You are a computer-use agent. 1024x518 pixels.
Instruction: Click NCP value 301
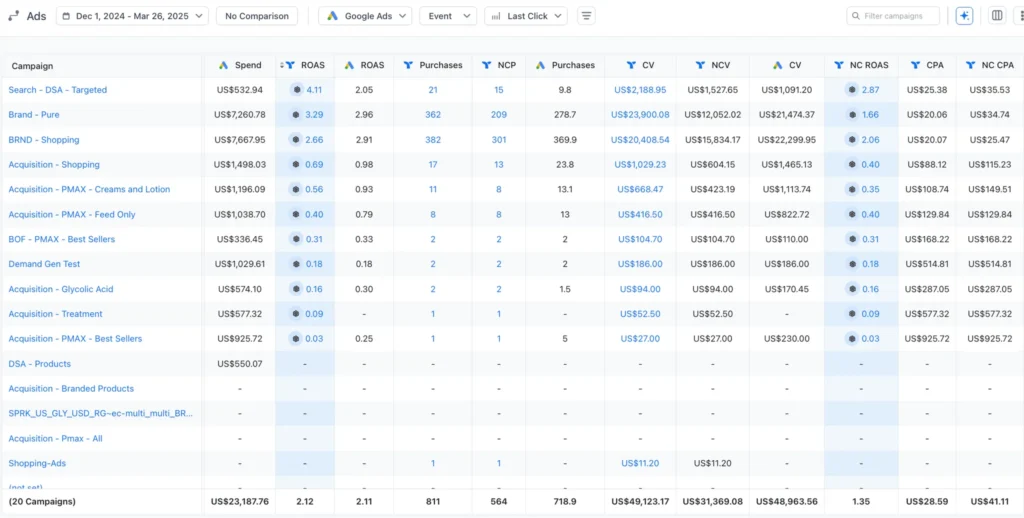499,140
